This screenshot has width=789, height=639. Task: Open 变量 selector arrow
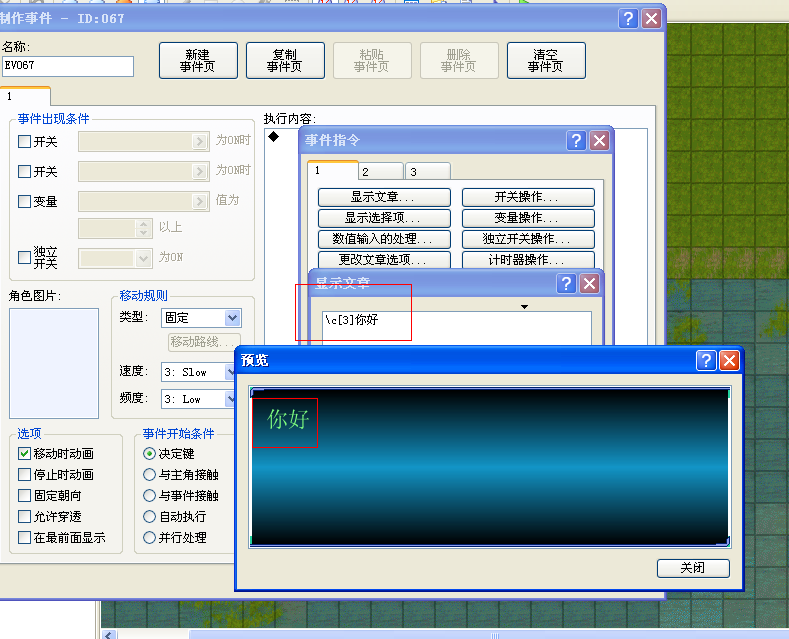[x=200, y=202]
